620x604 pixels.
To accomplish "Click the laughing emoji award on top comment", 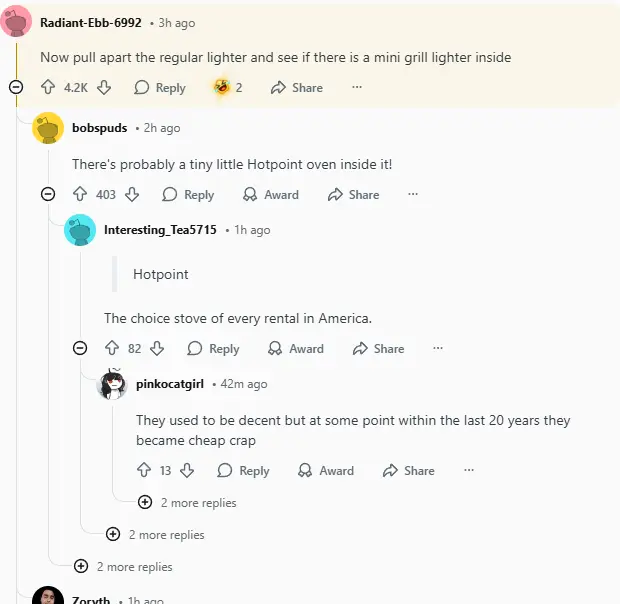I will click(x=221, y=88).
